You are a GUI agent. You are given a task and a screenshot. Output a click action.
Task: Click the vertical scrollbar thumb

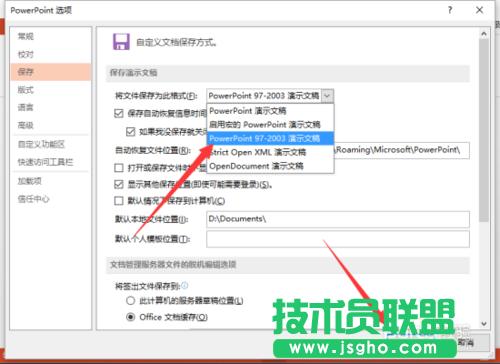coord(484,130)
